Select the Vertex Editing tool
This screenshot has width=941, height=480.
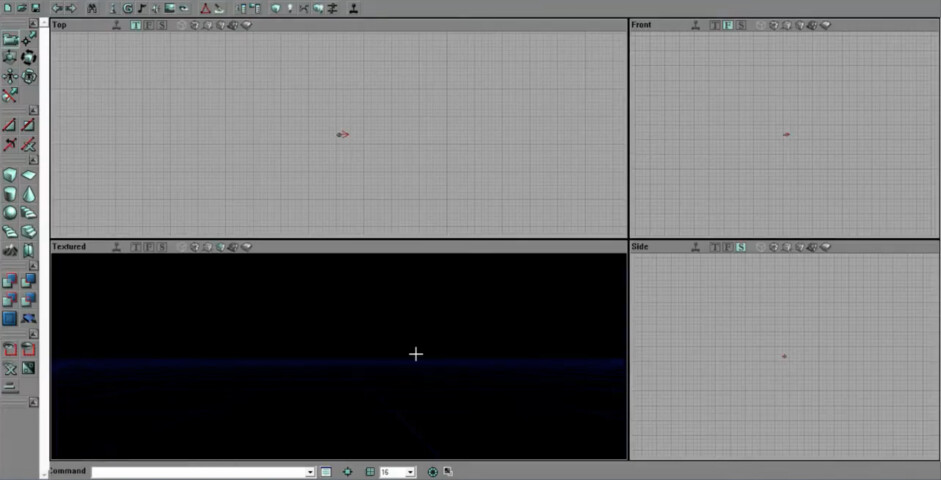[x=29, y=40]
